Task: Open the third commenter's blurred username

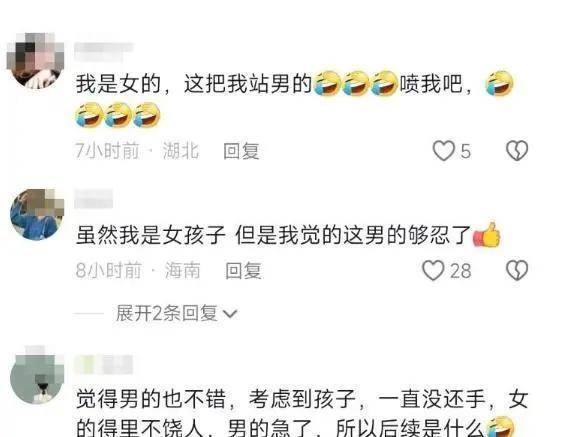Action: pyautogui.click(x=104, y=365)
